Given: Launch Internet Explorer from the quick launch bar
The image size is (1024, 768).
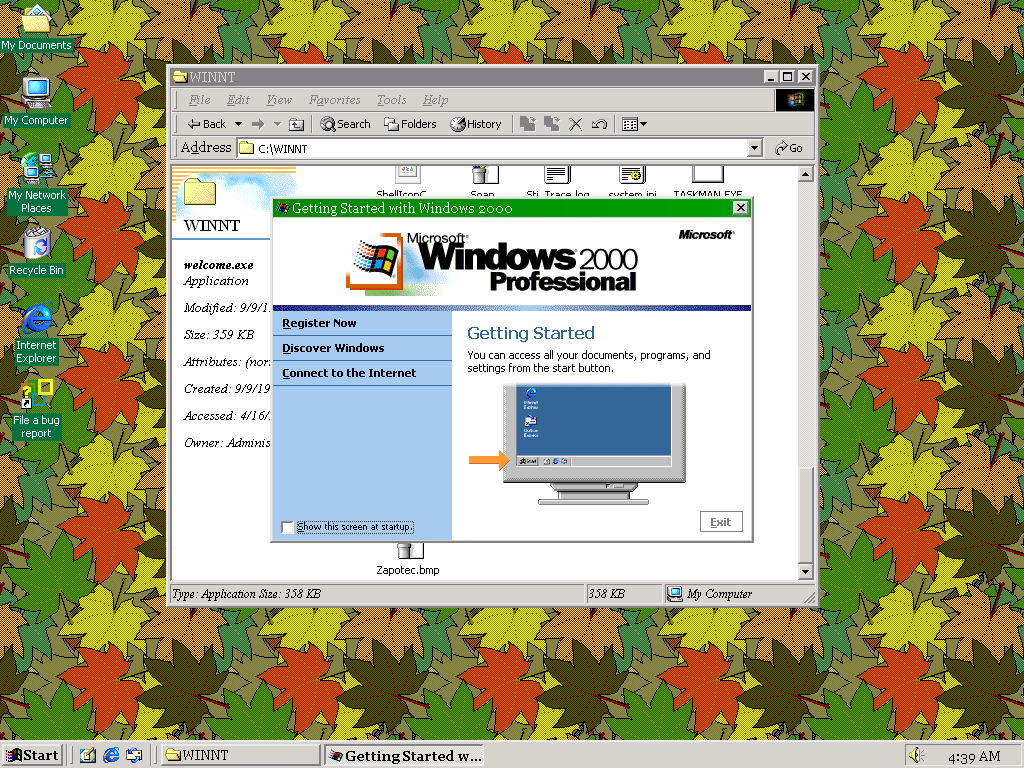Looking at the screenshot, I should (111, 756).
